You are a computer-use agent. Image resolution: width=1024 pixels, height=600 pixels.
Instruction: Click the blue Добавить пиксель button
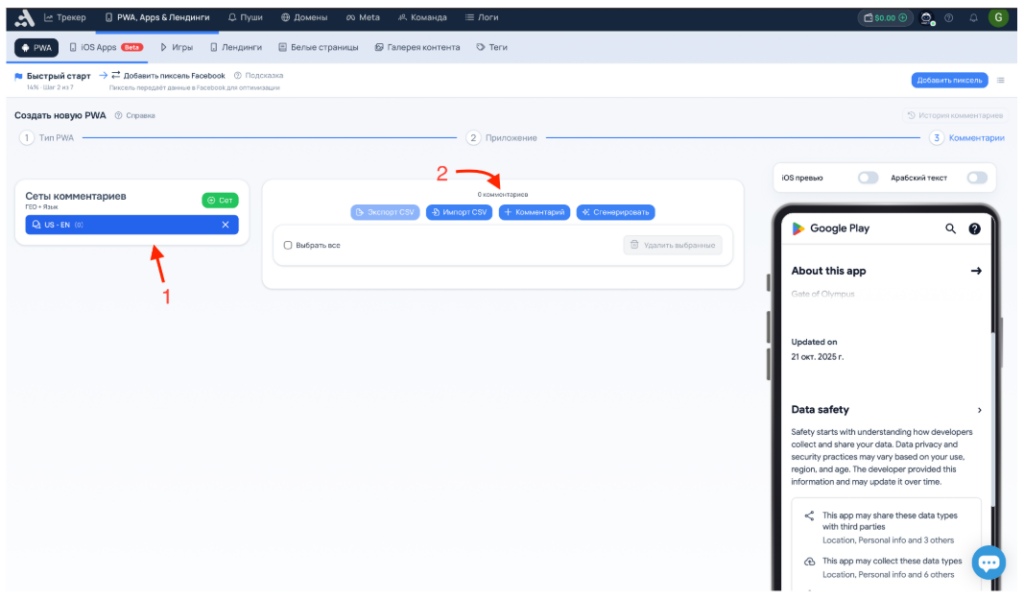point(949,80)
